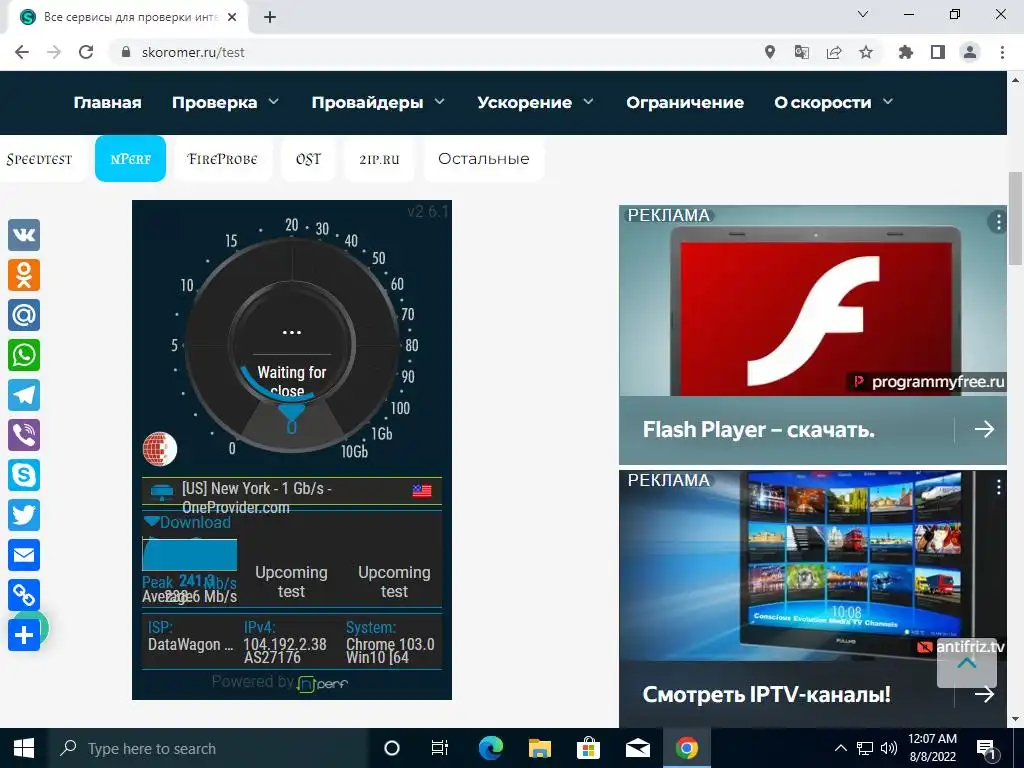The width and height of the screenshot is (1024, 768).
Task: Click Windows taskbar search box
Action: click(208, 748)
